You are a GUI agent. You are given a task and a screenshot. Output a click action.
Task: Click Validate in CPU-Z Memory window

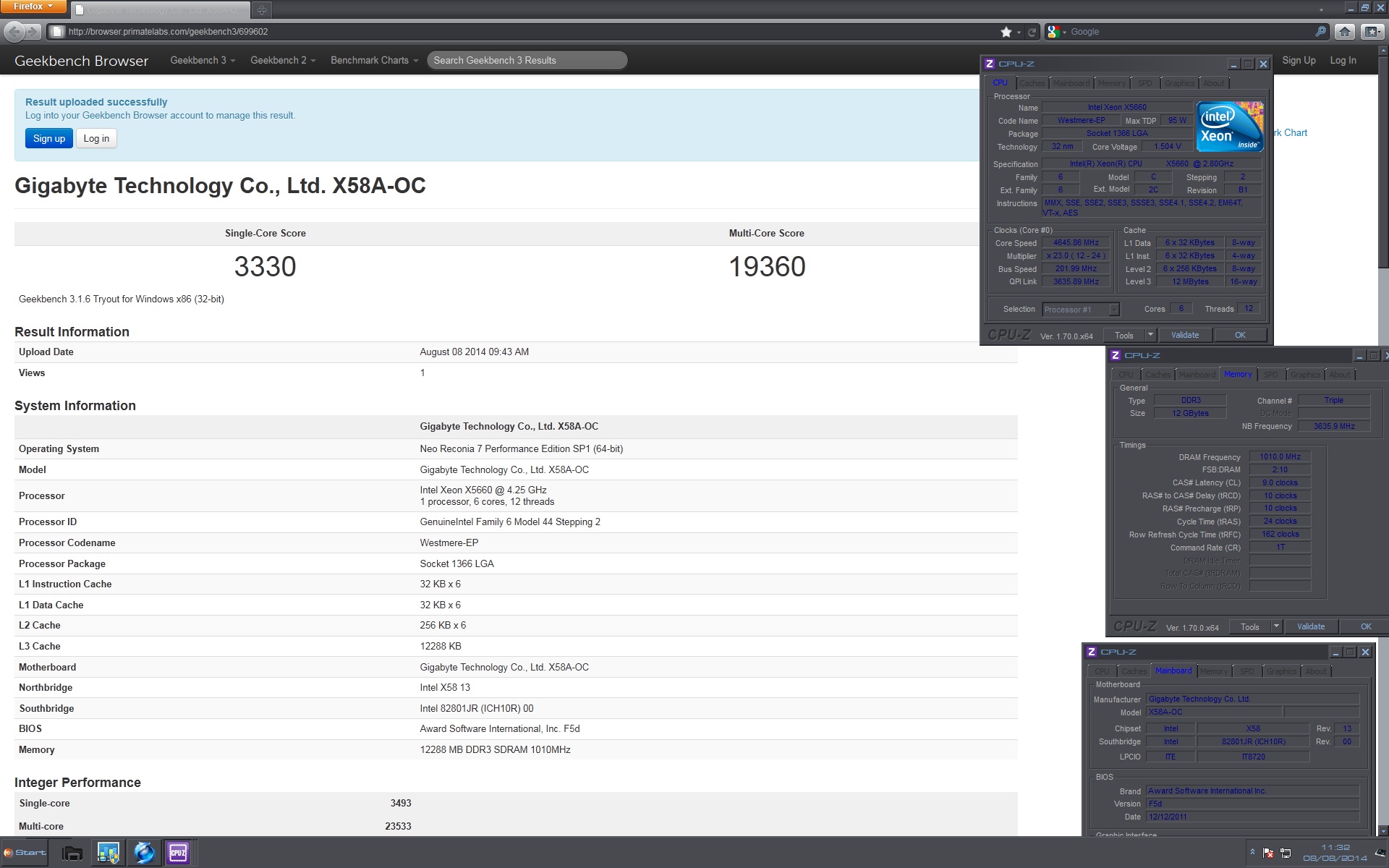pos(1311,626)
